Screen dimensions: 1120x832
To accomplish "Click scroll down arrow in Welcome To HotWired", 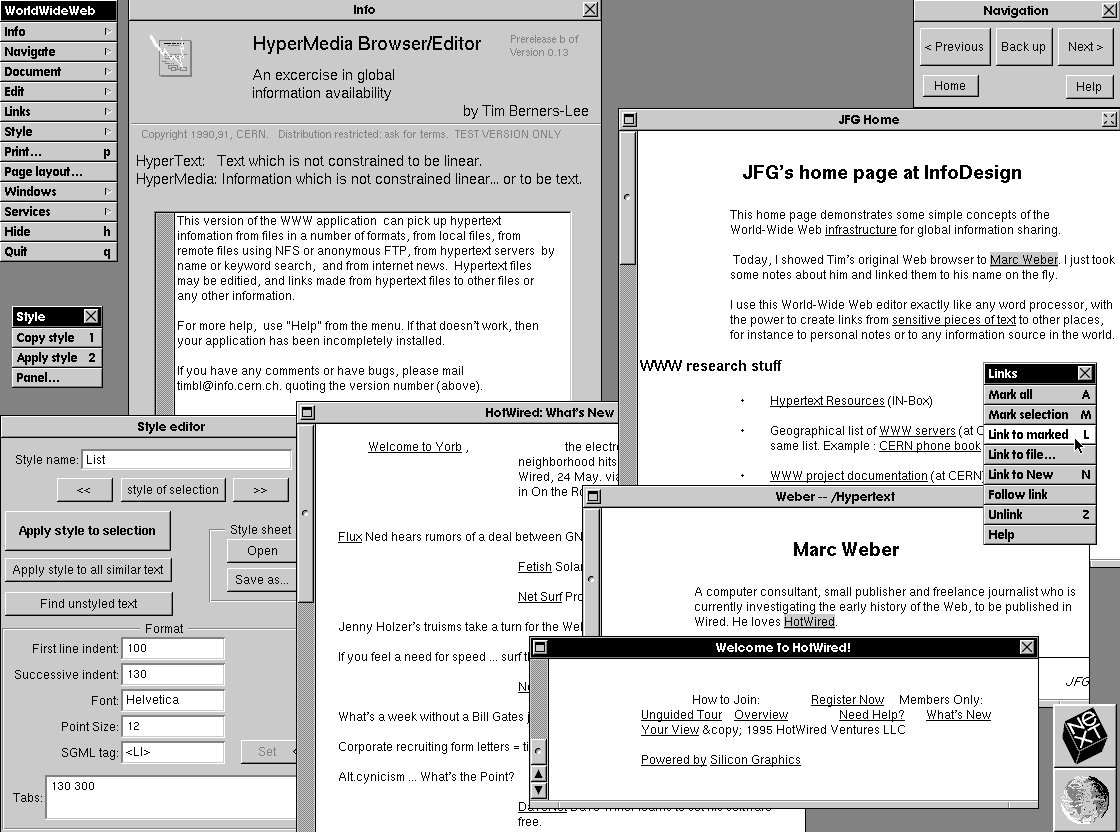I will tap(539, 790).
